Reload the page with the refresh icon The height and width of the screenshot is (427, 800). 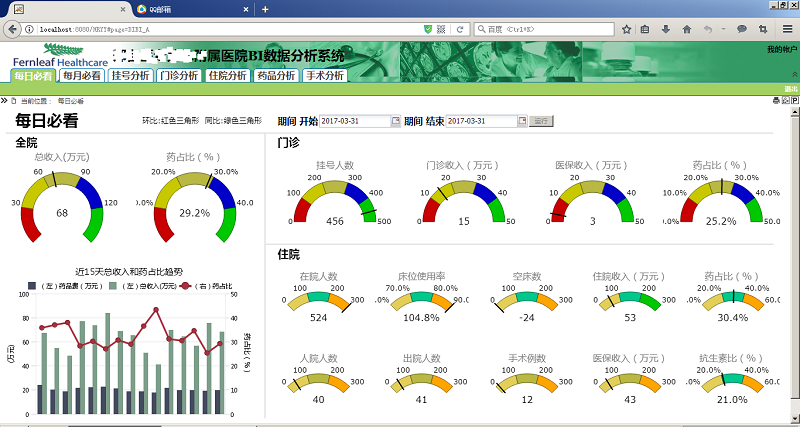(459, 30)
